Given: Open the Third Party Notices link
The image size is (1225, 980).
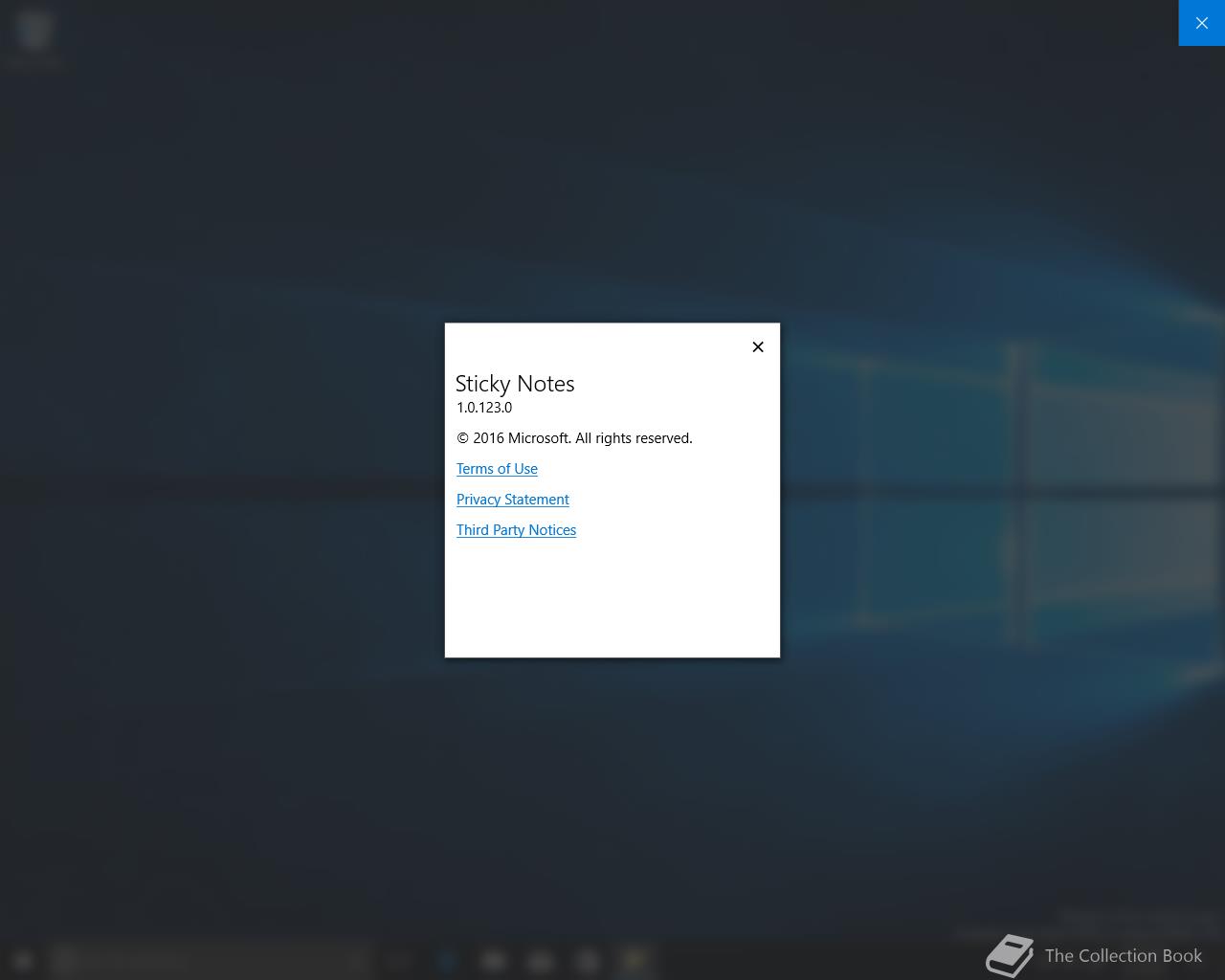Looking at the screenshot, I should [516, 530].
